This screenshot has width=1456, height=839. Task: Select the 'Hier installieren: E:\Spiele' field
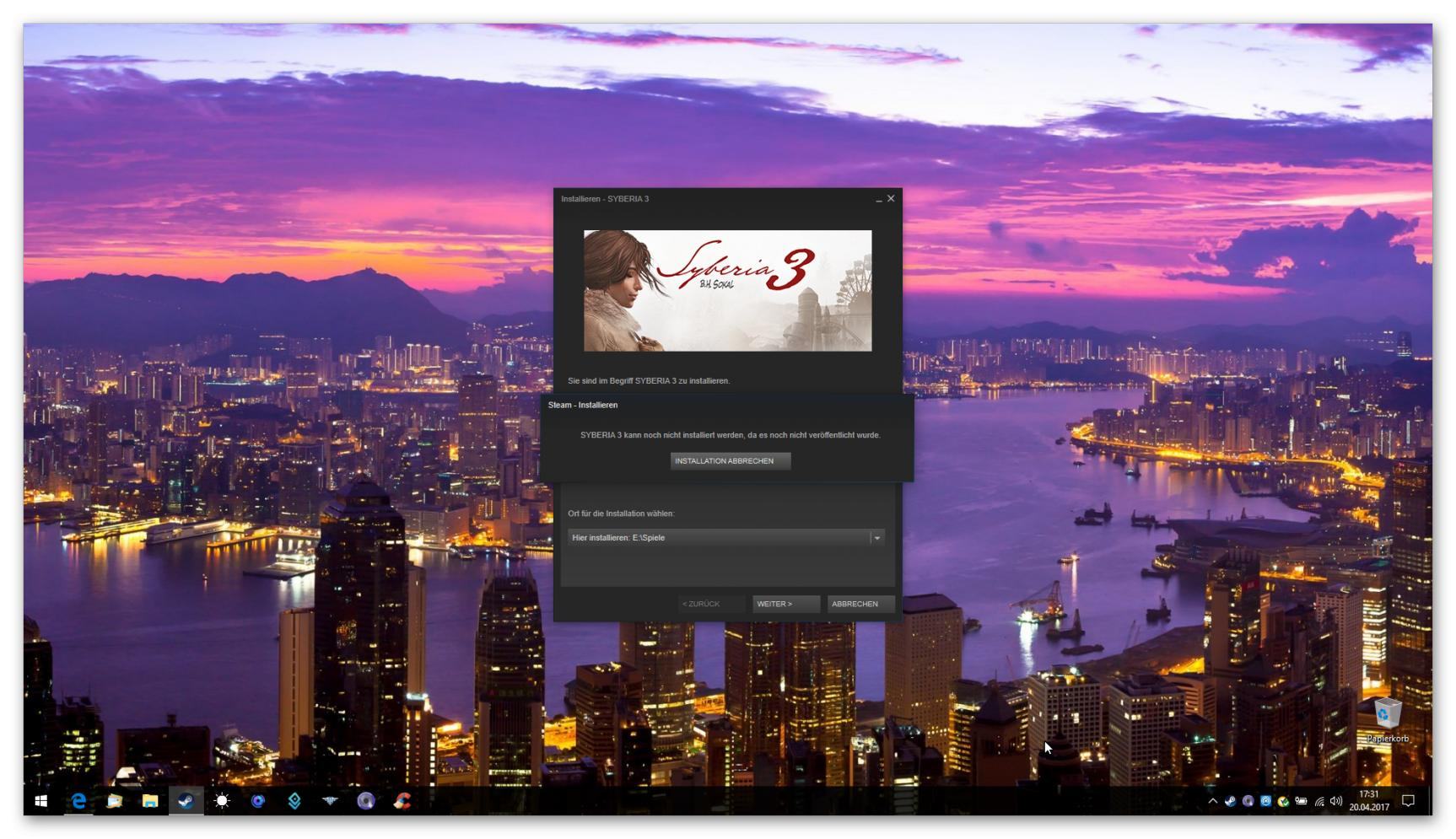coord(725,538)
